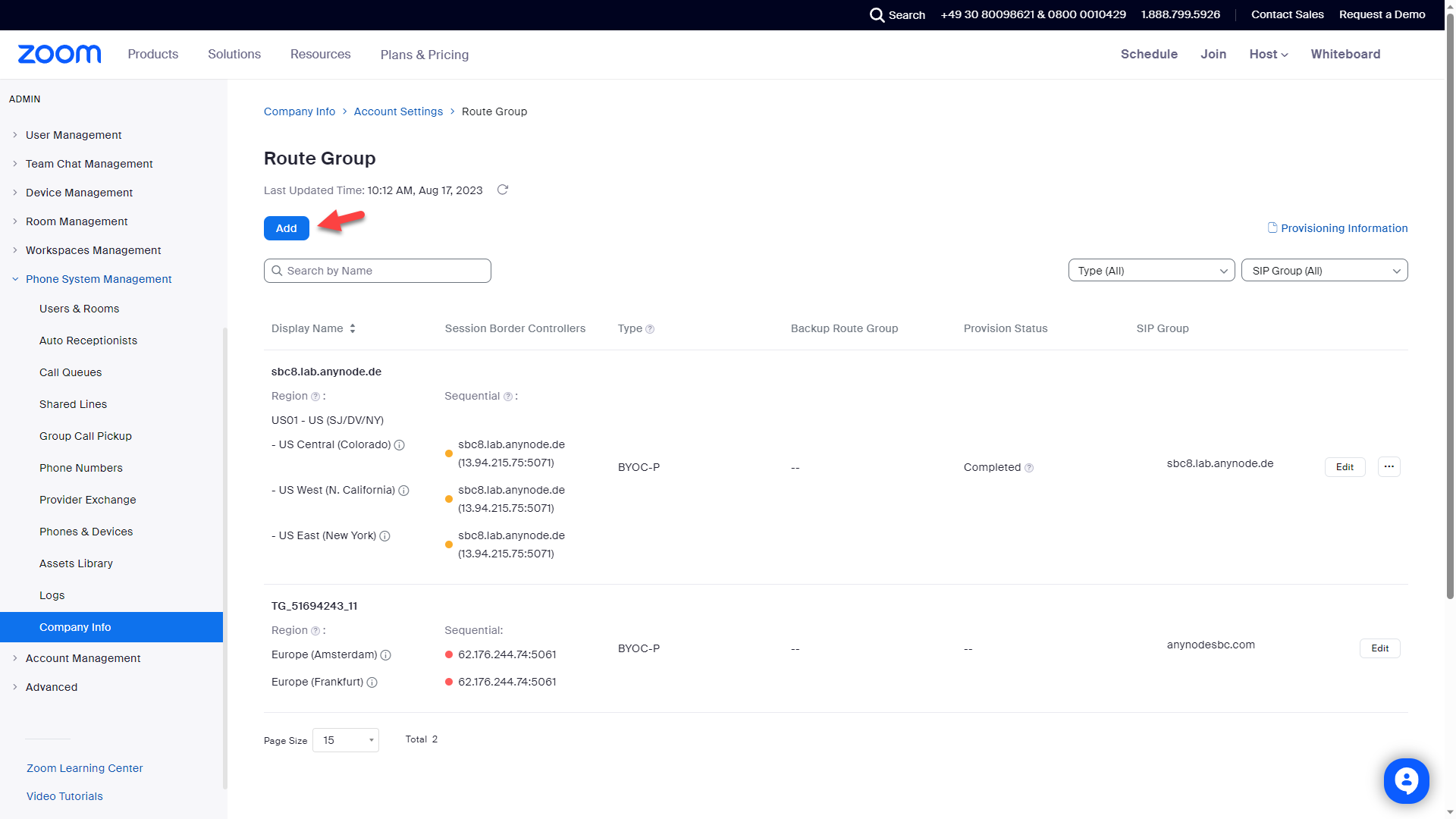Click the sidebar scrollbar
The height and width of the screenshot is (819, 1456).
click(224, 557)
